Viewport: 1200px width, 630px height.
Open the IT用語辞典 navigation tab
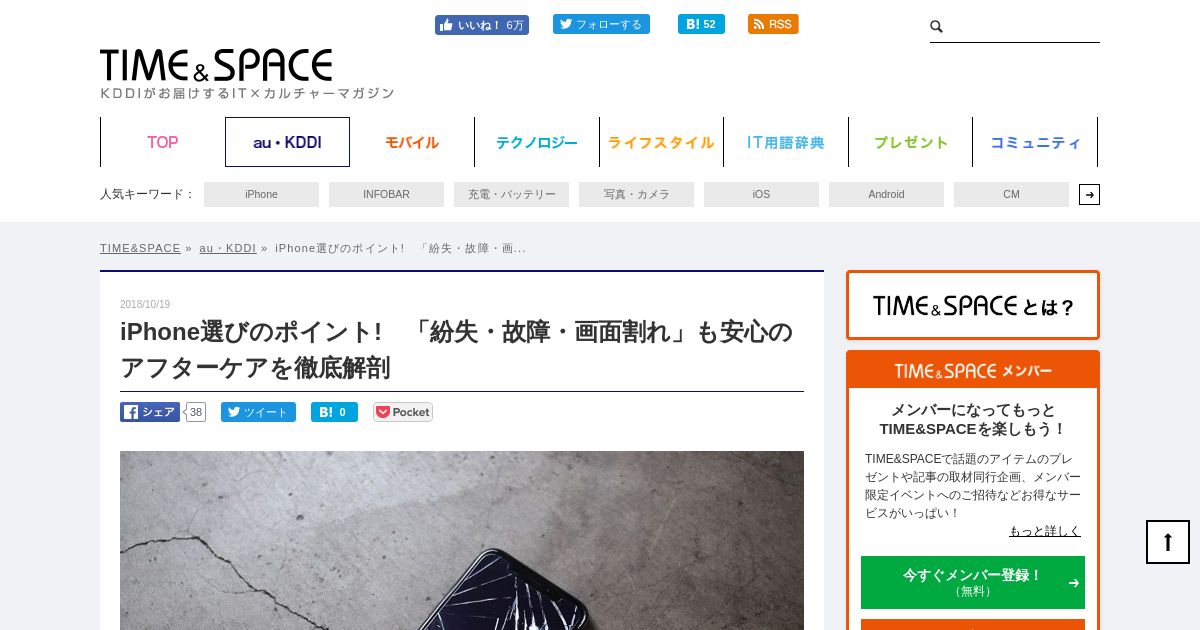click(786, 142)
